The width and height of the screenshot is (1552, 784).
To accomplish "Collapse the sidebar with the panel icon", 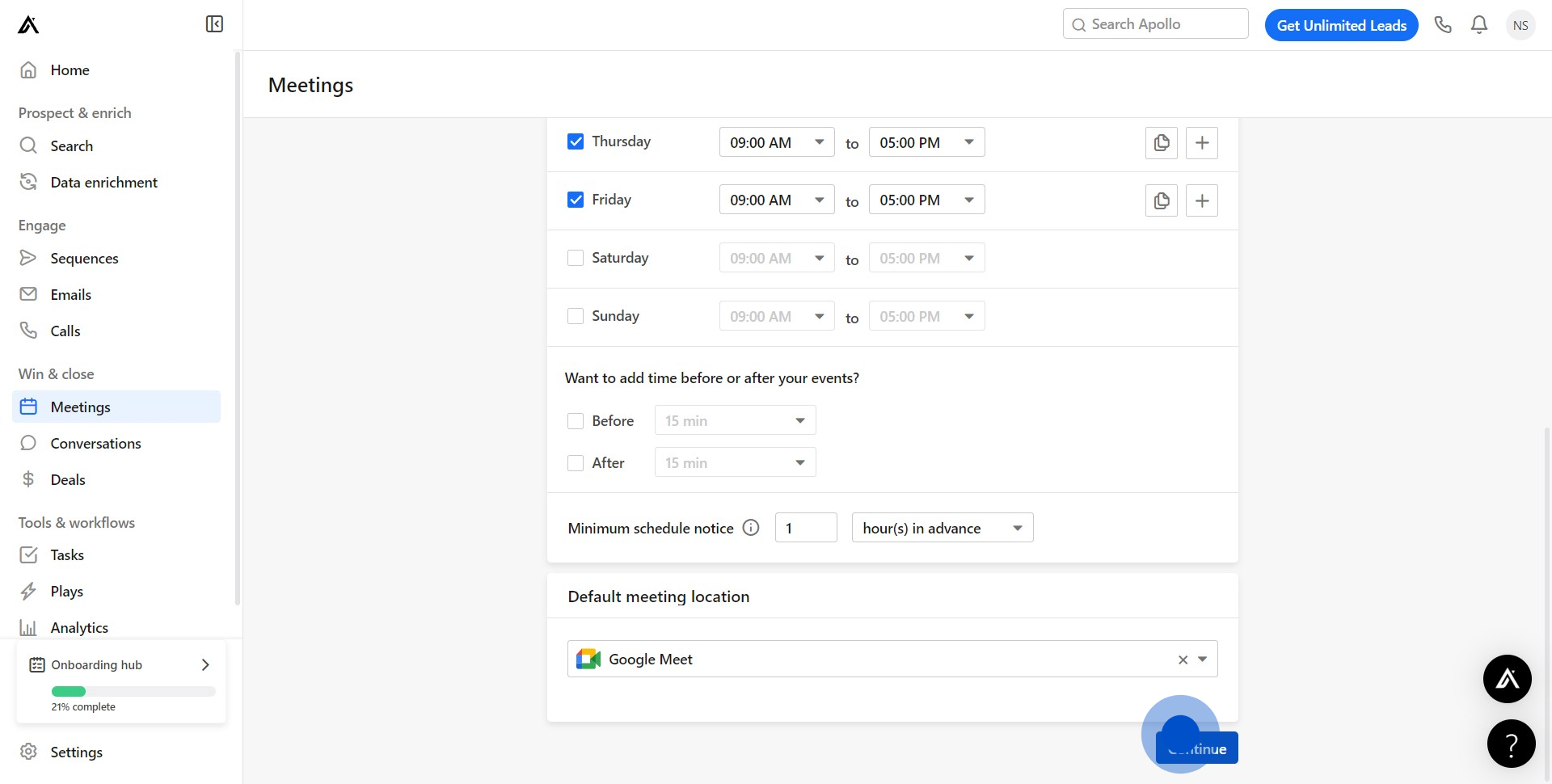I will (214, 24).
